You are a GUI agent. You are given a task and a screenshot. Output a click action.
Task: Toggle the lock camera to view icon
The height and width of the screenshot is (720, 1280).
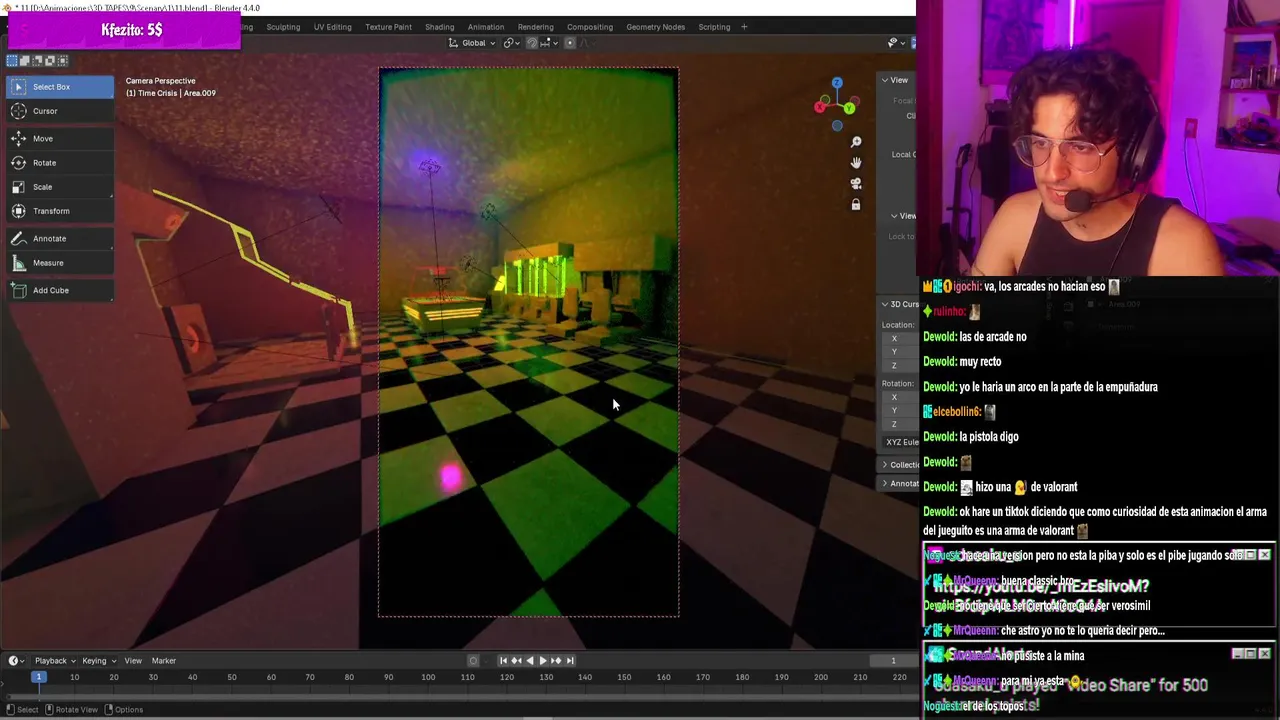tap(856, 205)
